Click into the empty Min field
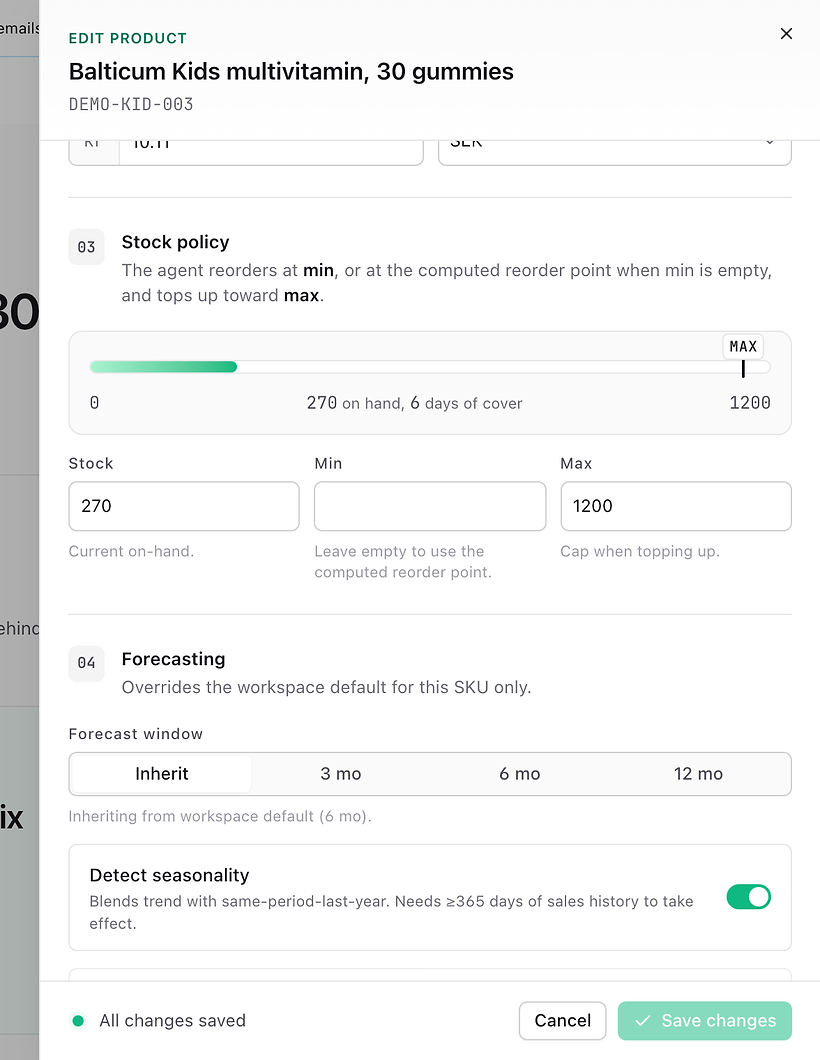The width and height of the screenshot is (820, 1060). (430, 506)
